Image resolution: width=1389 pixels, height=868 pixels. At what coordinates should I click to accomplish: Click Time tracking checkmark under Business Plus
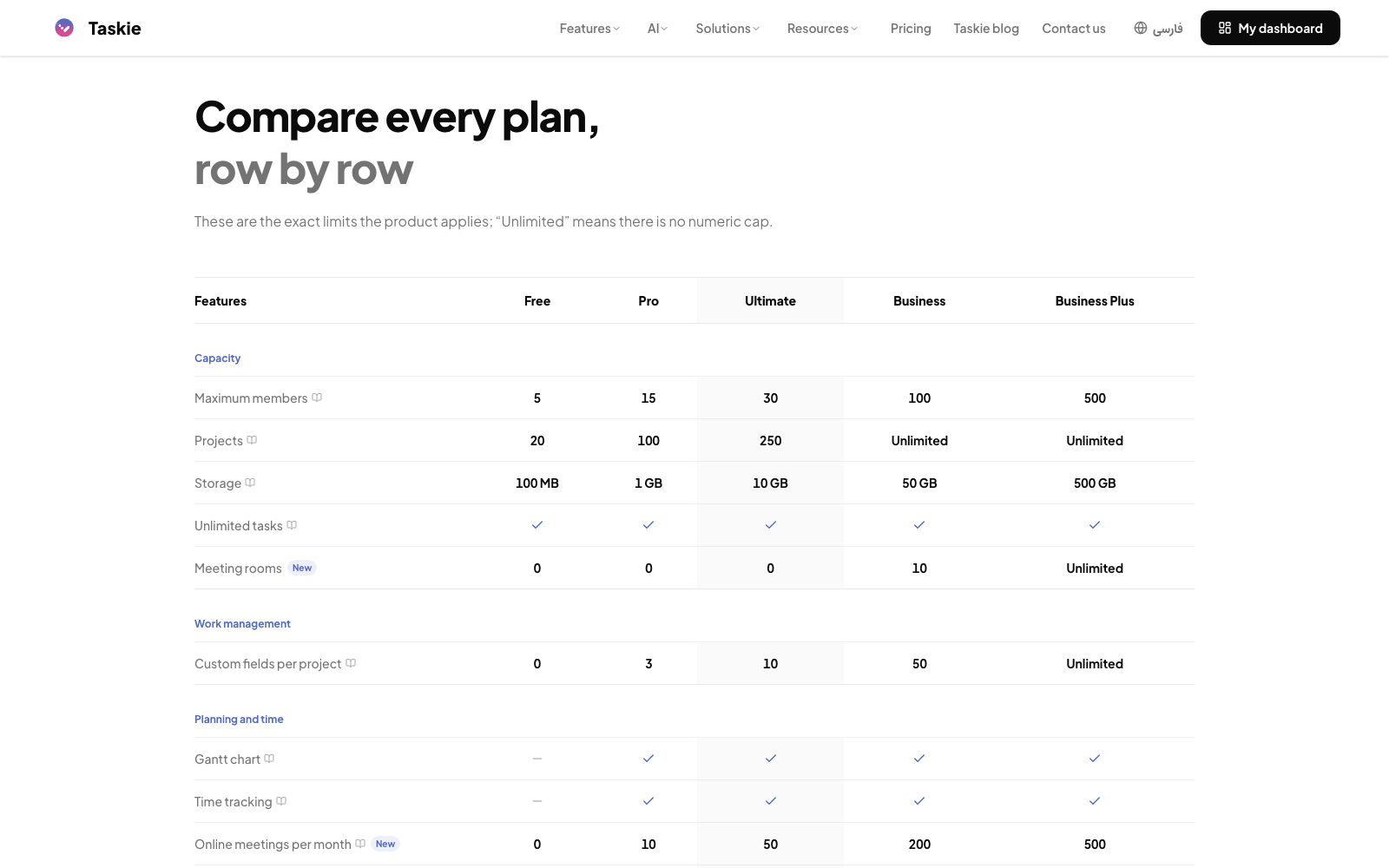click(x=1095, y=801)
